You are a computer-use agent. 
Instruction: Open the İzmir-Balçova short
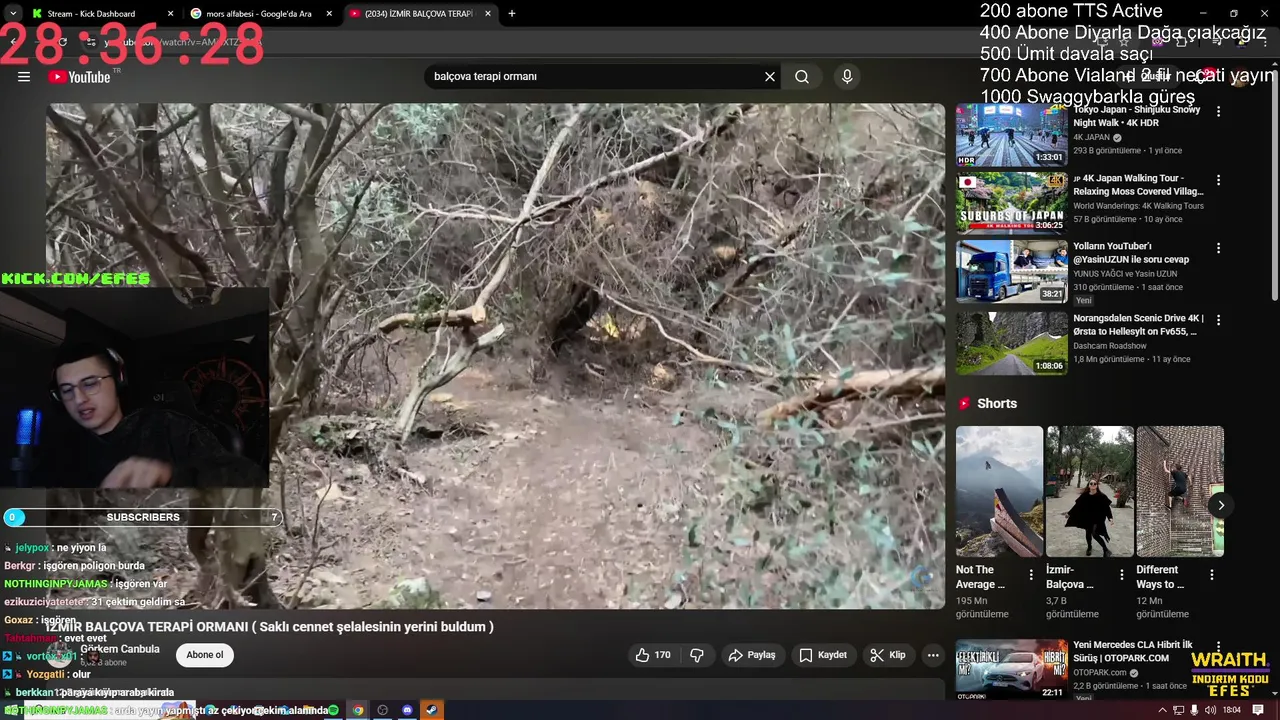(1090, 491)
